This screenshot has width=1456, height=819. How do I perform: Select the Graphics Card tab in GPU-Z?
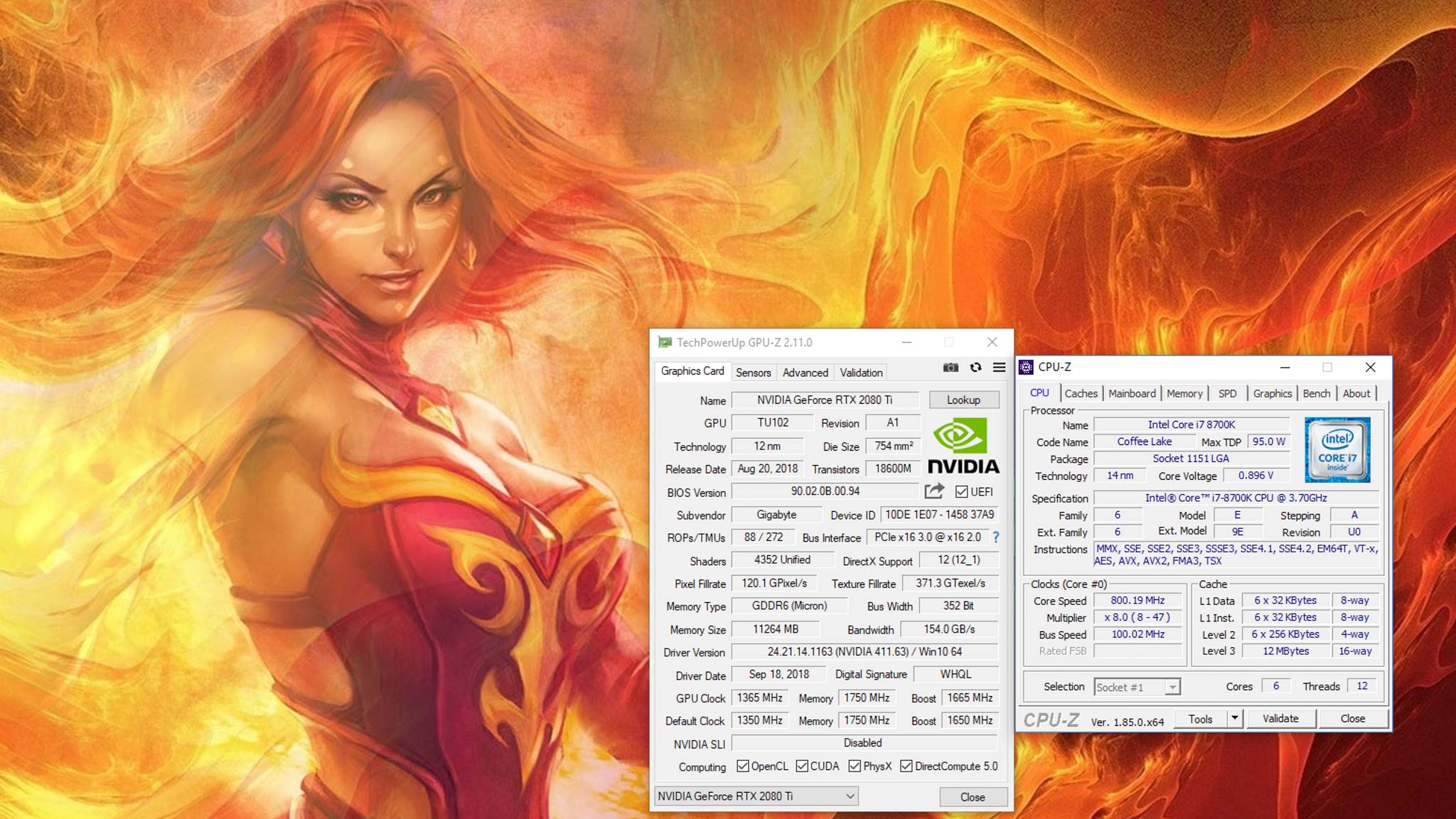(x=692, y=371)
